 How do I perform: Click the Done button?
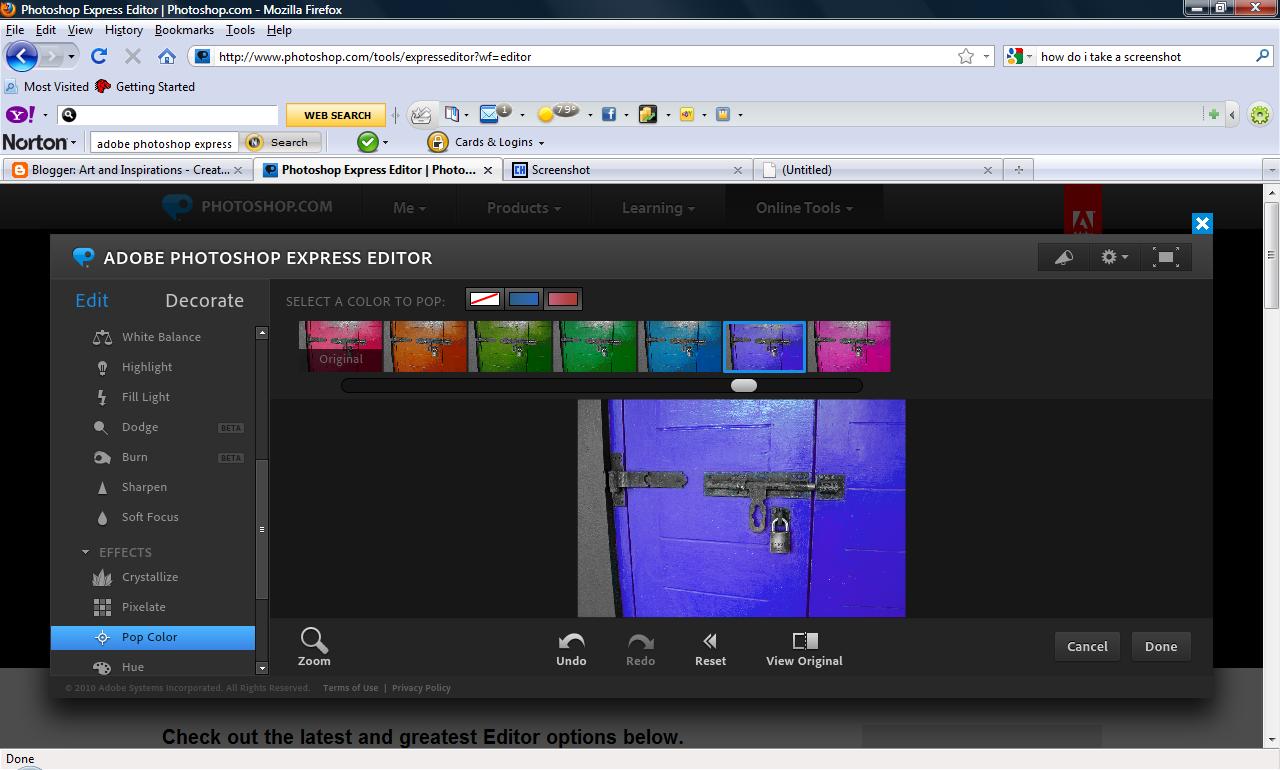[x=1161, y=646]
